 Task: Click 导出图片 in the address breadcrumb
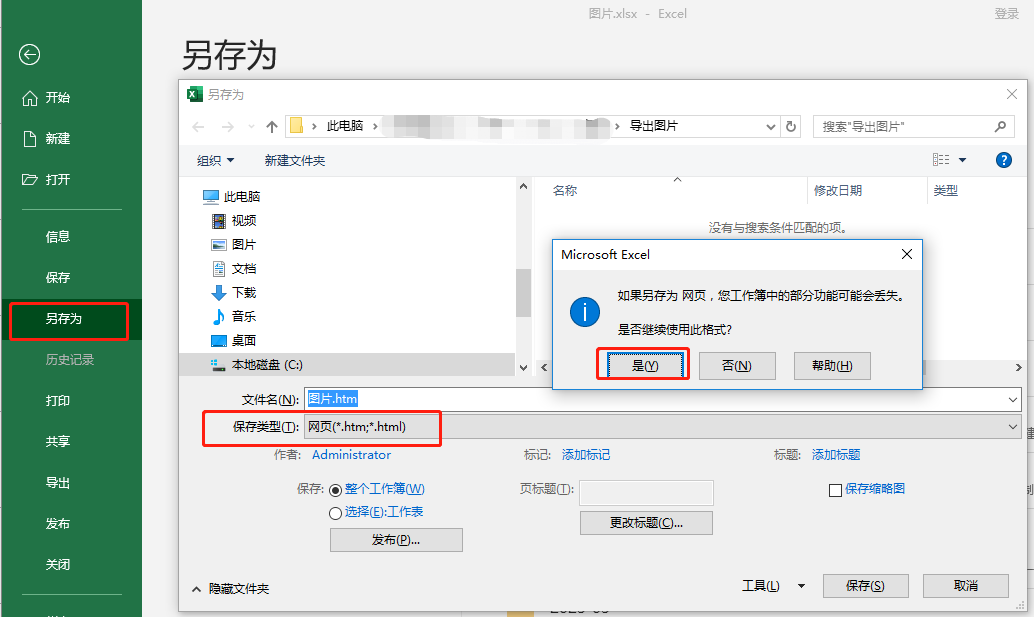[654, 126]
